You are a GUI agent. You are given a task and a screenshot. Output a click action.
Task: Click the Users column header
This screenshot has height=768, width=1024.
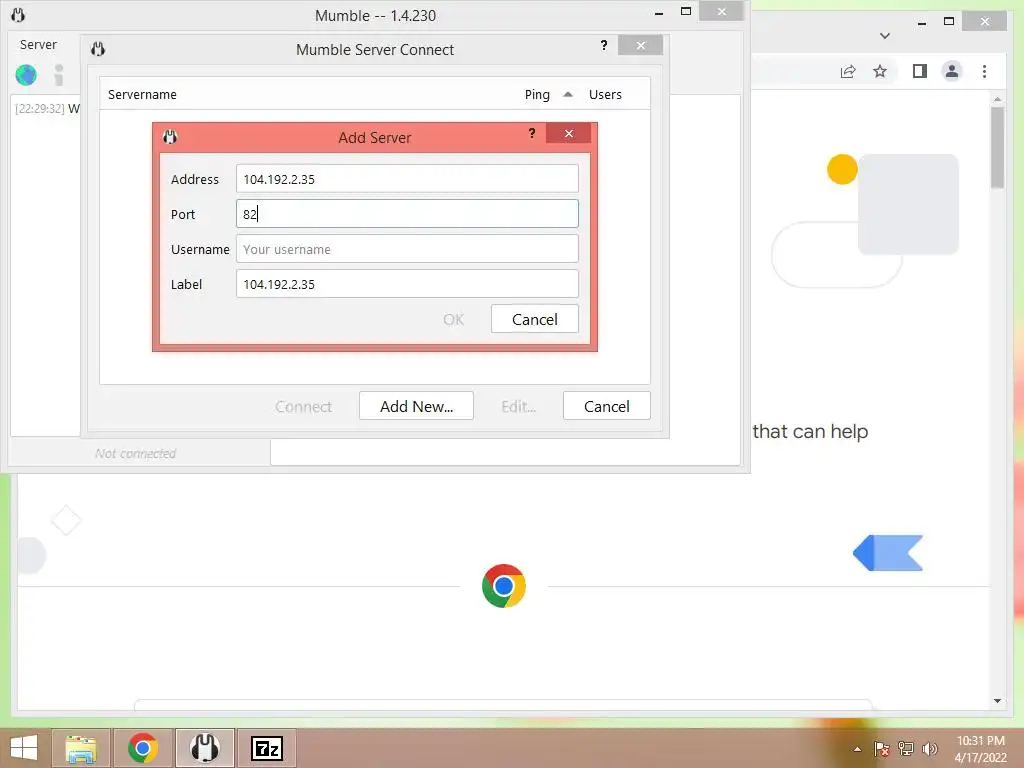(x=605, y=95)
